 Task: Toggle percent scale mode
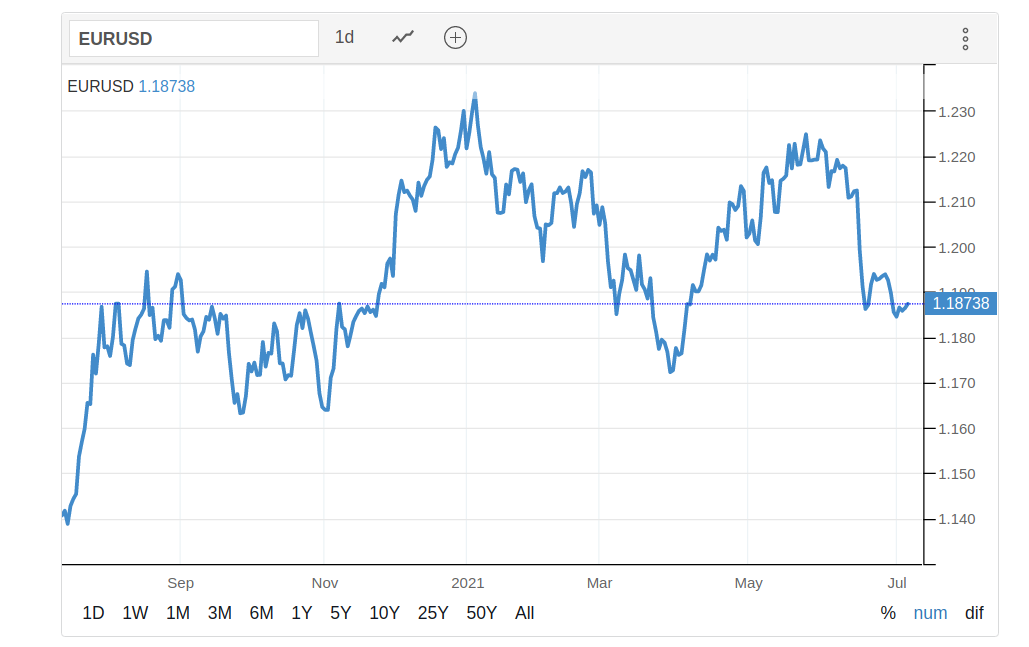pyautogui.click(x=888, y=613)
